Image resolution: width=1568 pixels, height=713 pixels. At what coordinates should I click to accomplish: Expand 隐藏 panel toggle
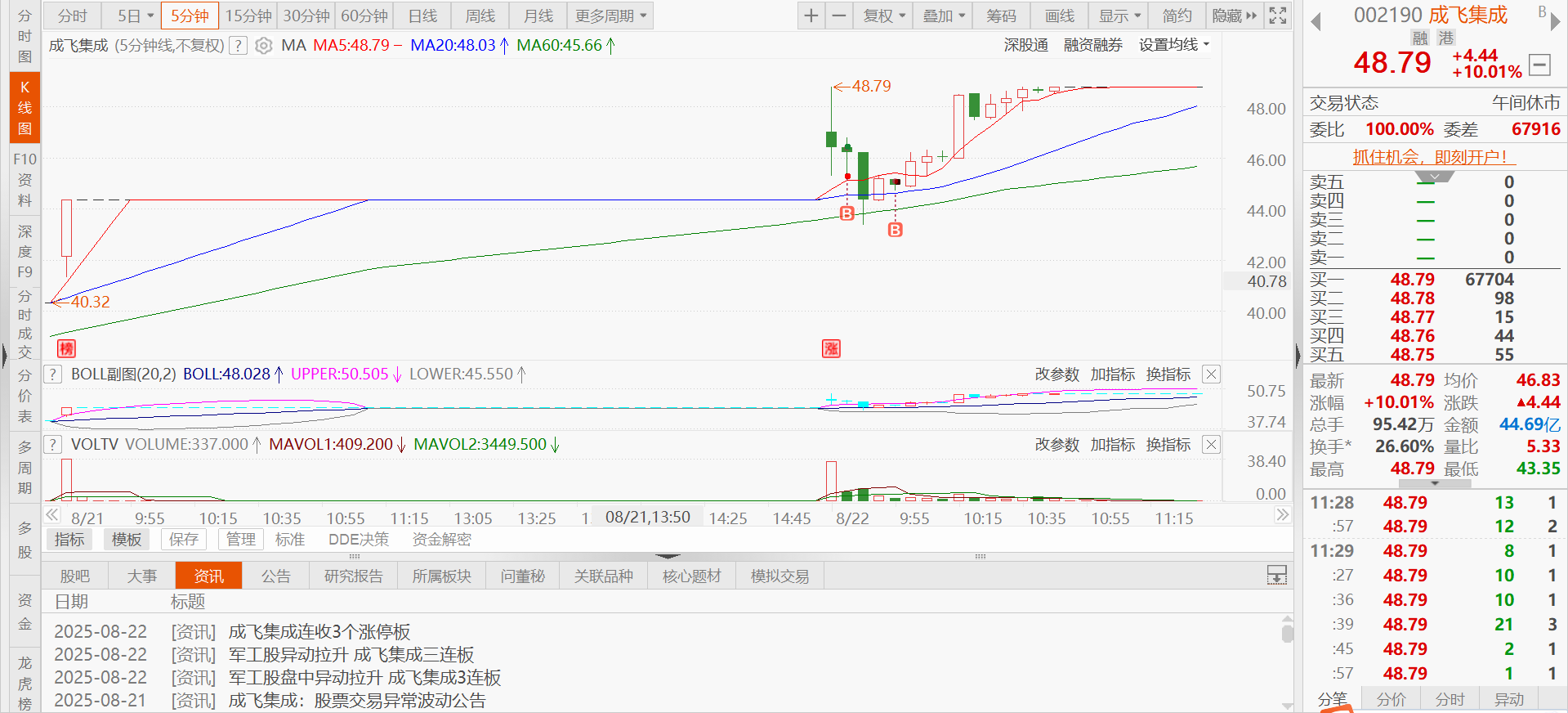click(1235, 16)
